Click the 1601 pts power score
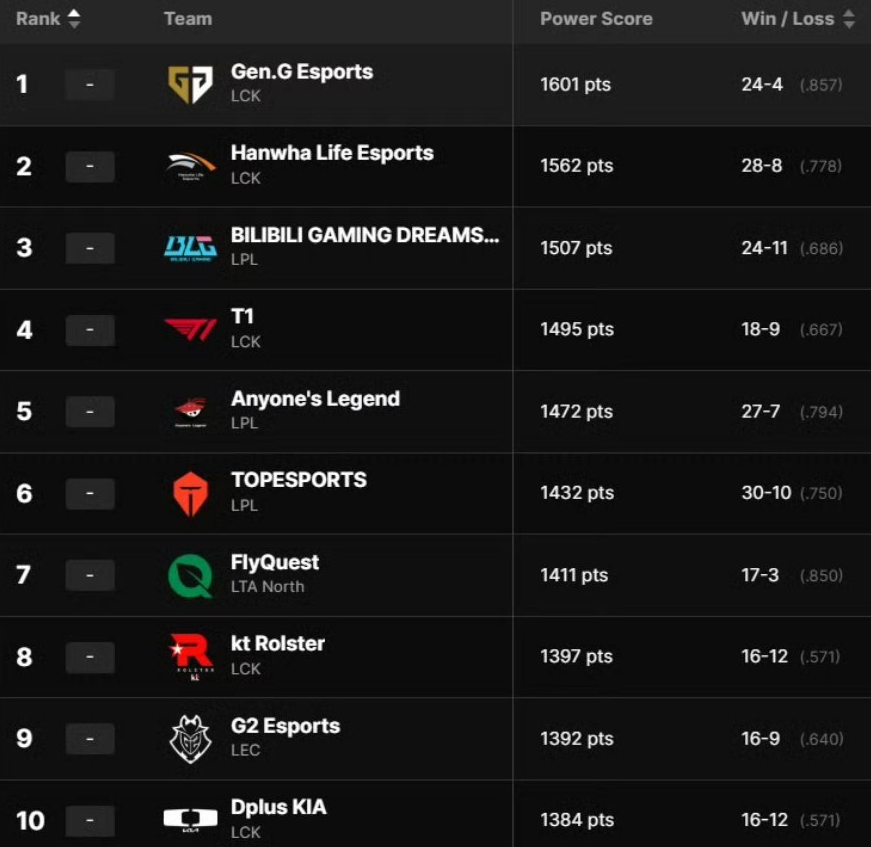Viewport: 871px width, 847px height. (575, 85)
